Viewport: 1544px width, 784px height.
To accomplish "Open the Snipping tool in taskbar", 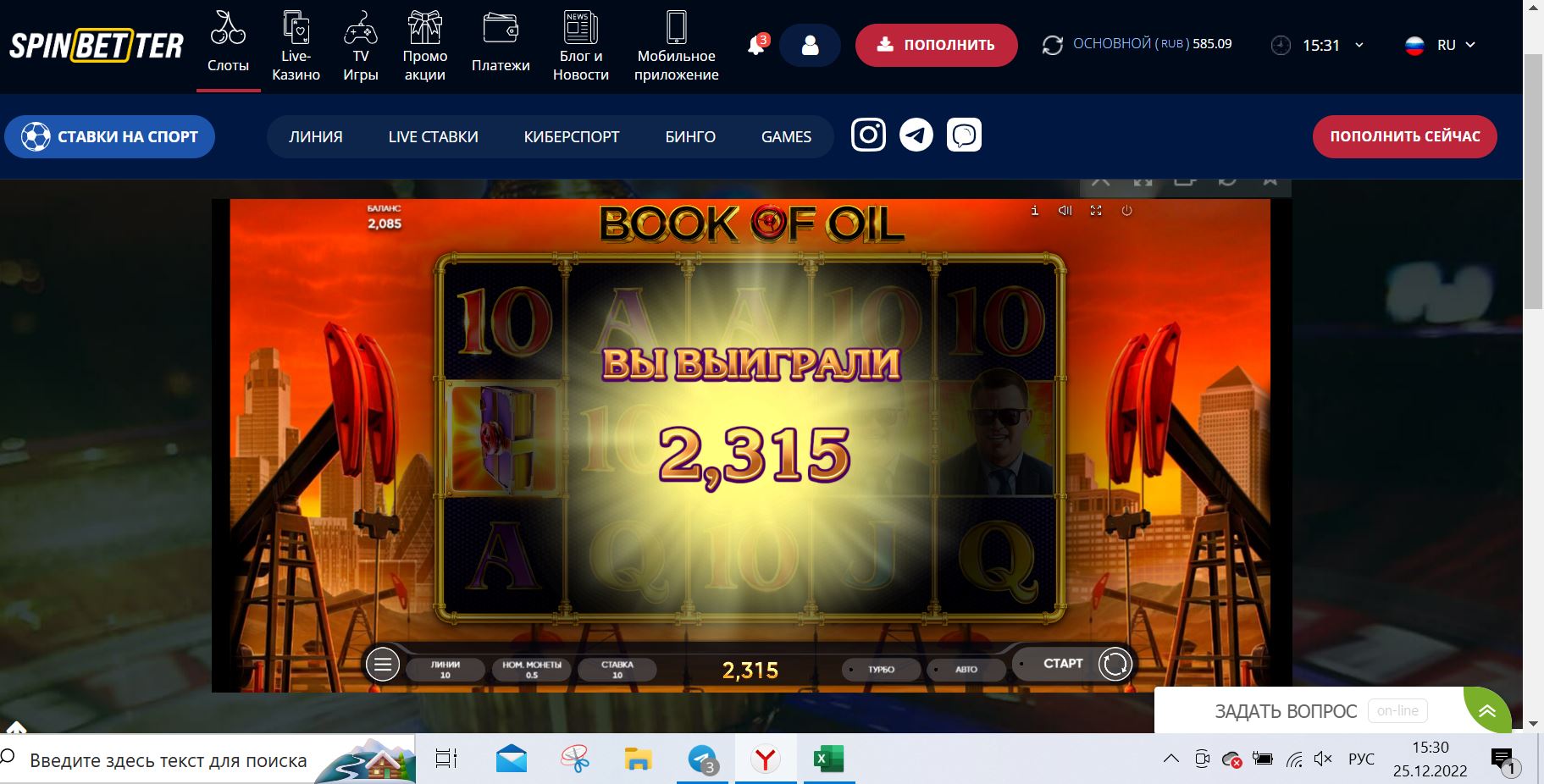I will tap(575, 759).
